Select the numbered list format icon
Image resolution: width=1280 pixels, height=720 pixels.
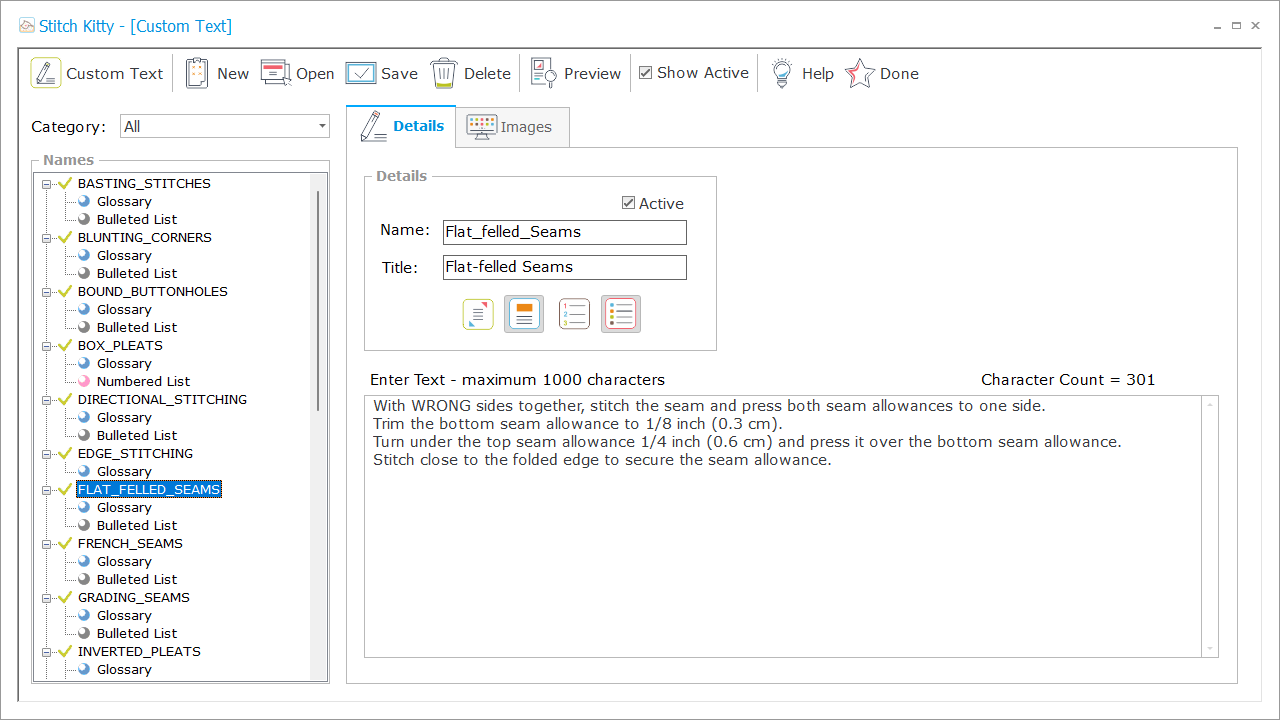click(x=574, y=314)
